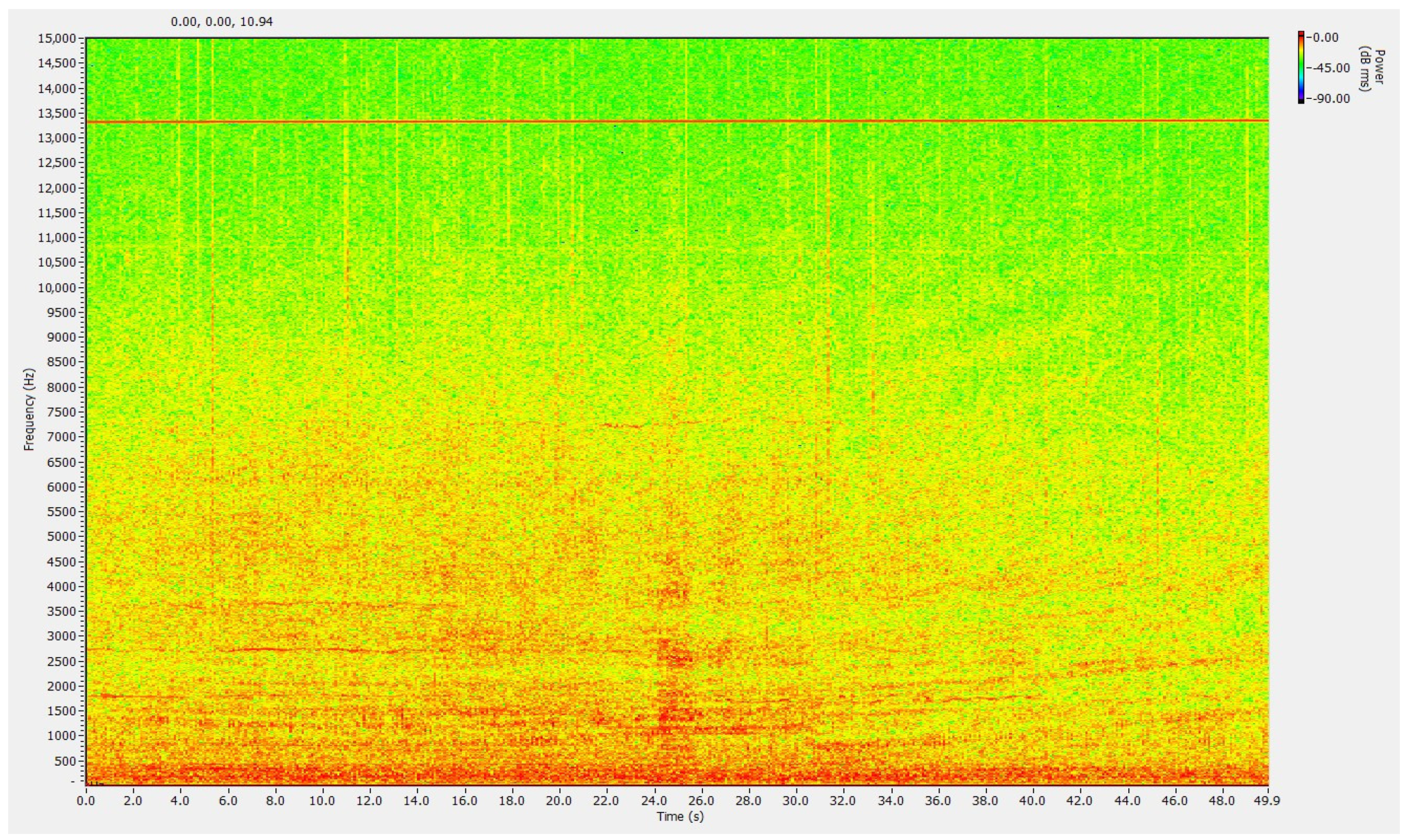The width and height of the screenshot is (1408, 840).
Task: Click the 5000 frequency tick label
Action: 62,537
